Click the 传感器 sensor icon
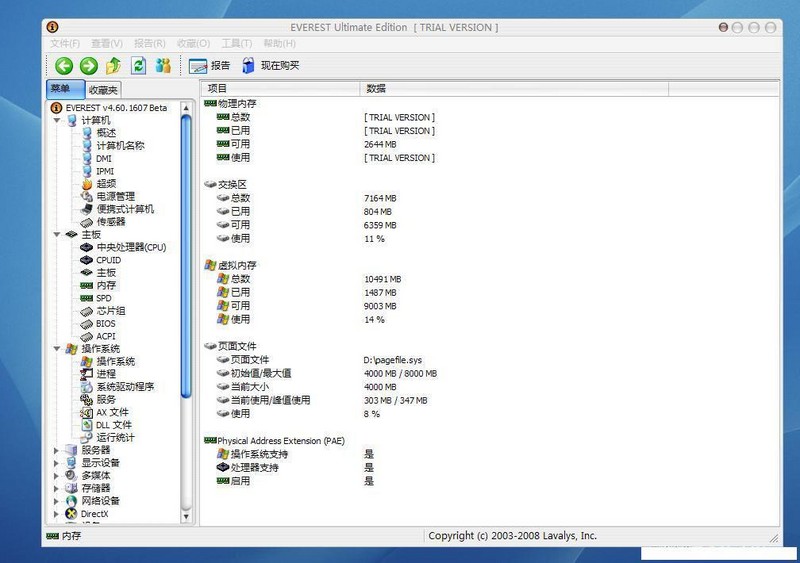The image size is (800, 563). (x=87, y=222)
